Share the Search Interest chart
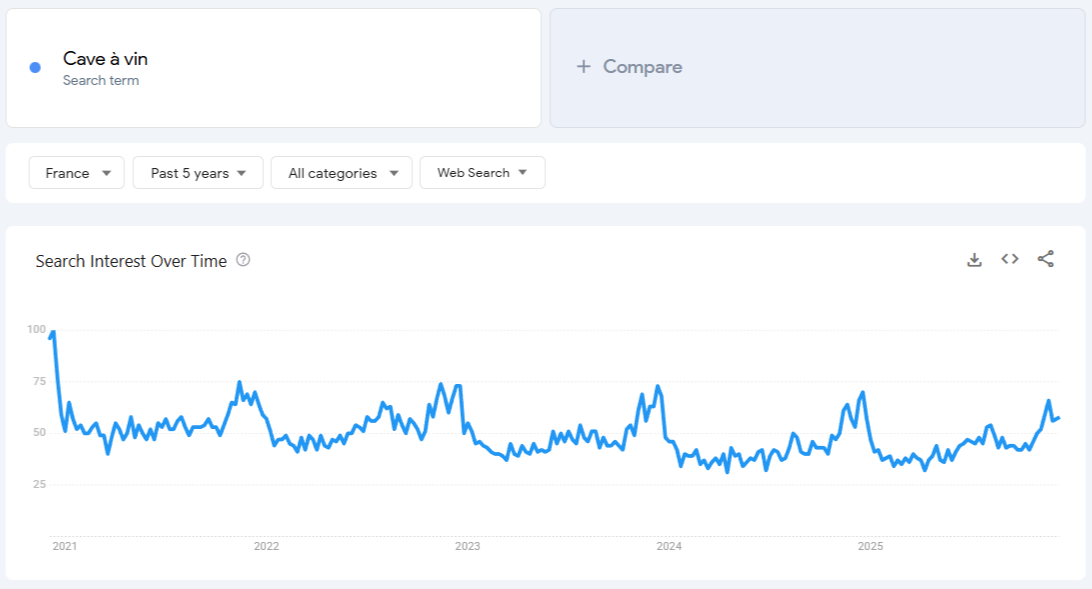1092x589 pixels. click(1044, 259)
